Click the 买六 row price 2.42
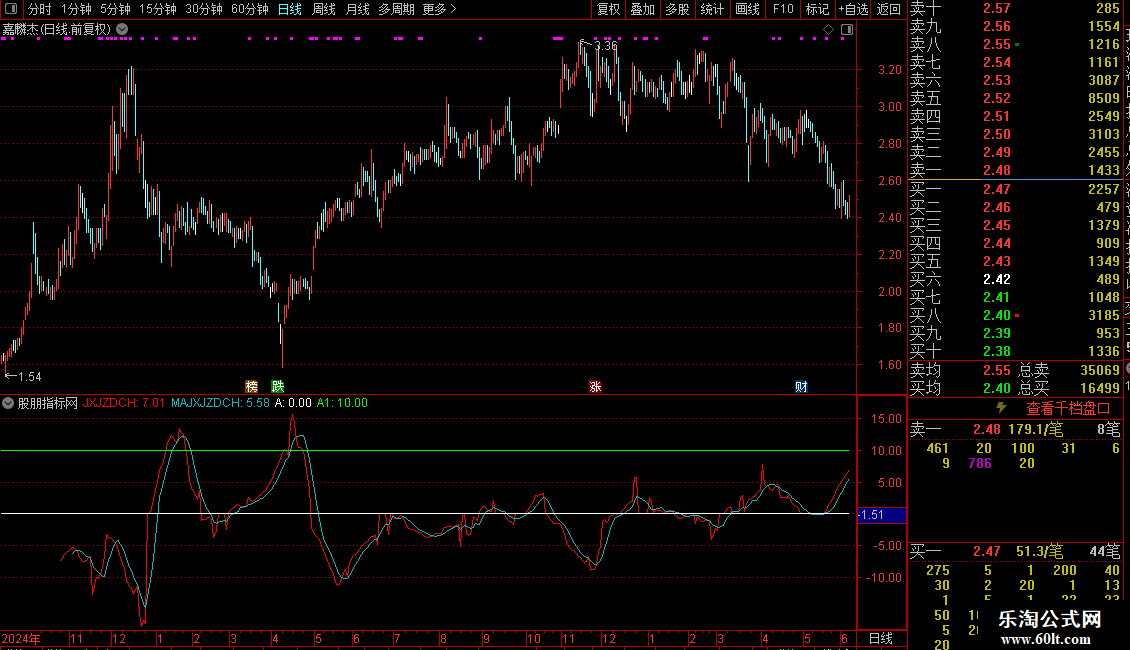Viewport: 1130px width, 650px height. [x=997, y=280]
